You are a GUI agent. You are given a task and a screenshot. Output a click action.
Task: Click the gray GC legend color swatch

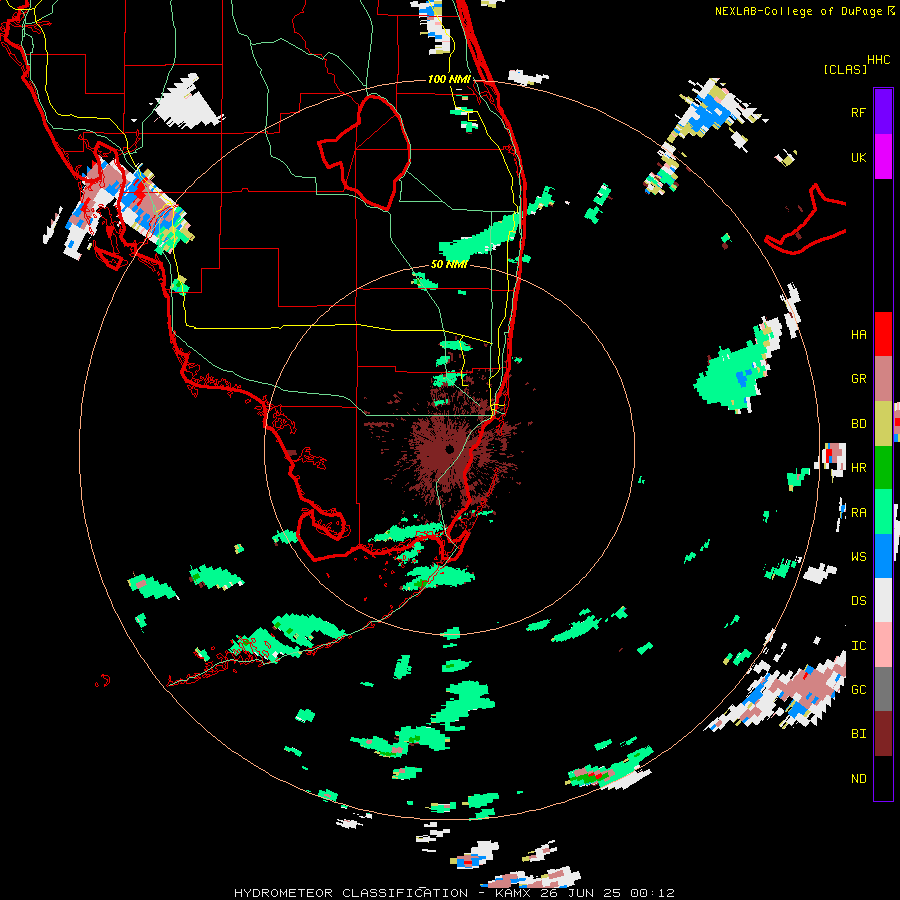tap(883, 689)
